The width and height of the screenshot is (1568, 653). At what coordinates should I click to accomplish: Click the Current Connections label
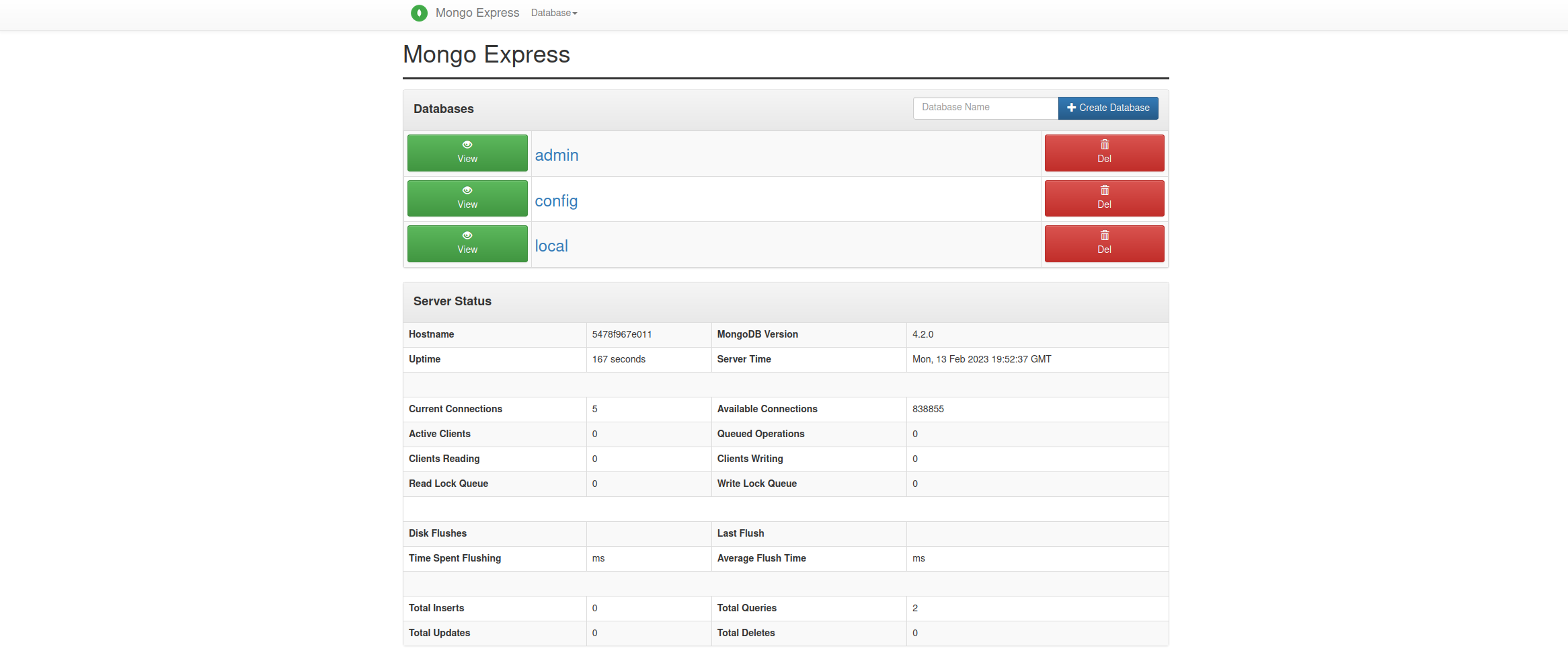[455, 409]
